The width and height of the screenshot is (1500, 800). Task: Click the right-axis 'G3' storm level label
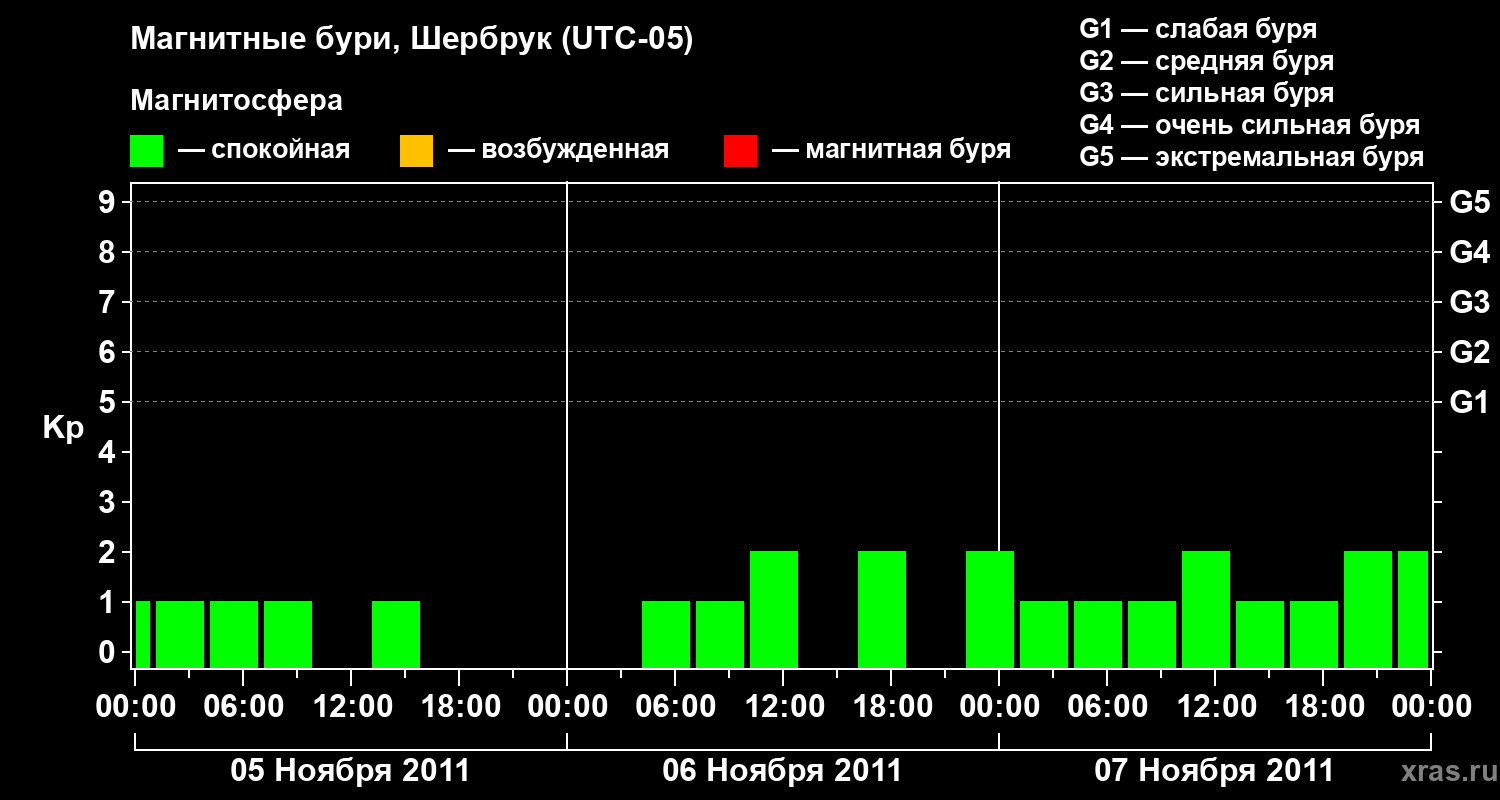1469,302
